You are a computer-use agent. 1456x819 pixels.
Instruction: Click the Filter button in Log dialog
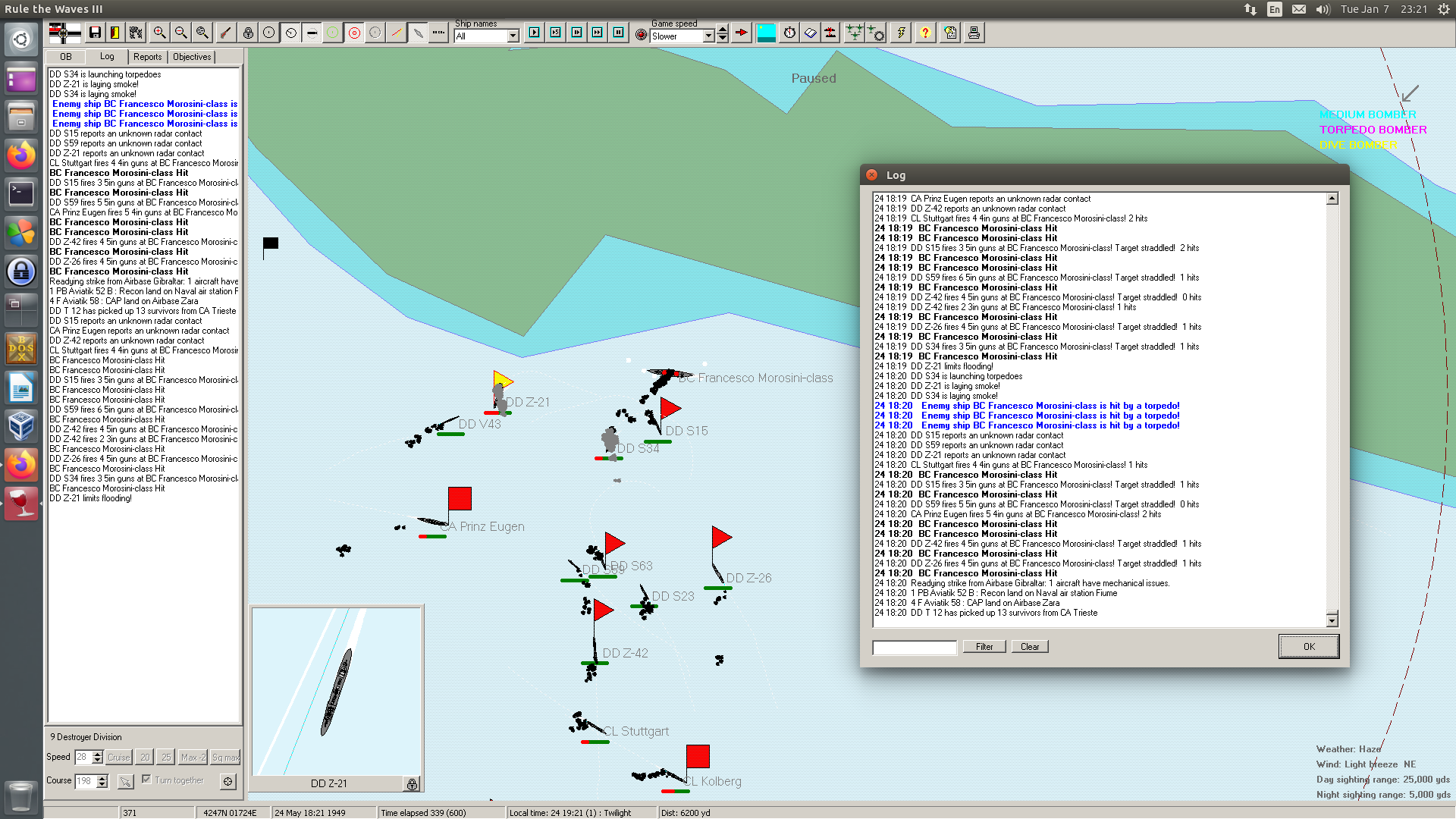pos(984,647)
